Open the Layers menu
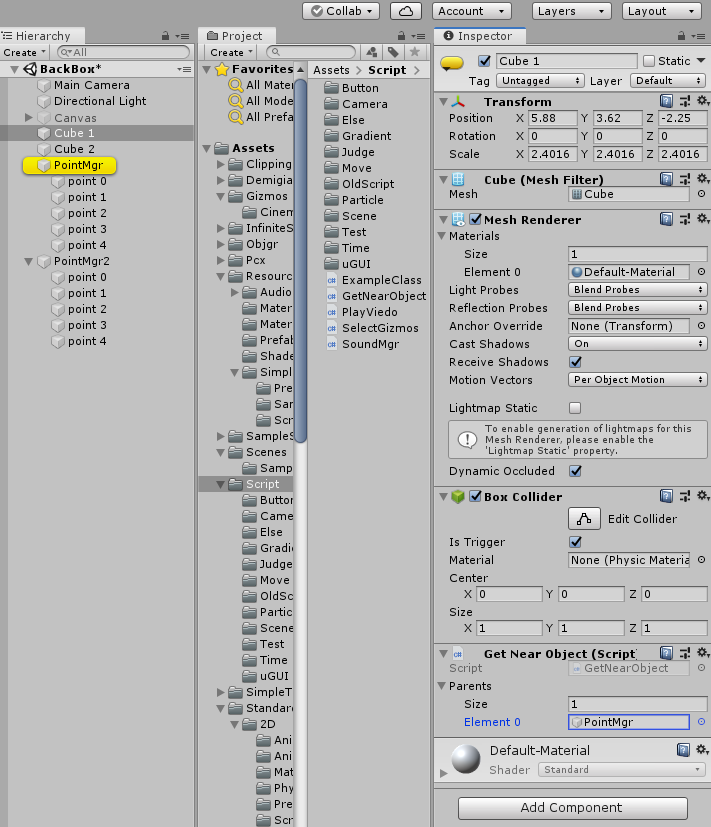This screenshot has height=827, width=711. tap(572, 11)
